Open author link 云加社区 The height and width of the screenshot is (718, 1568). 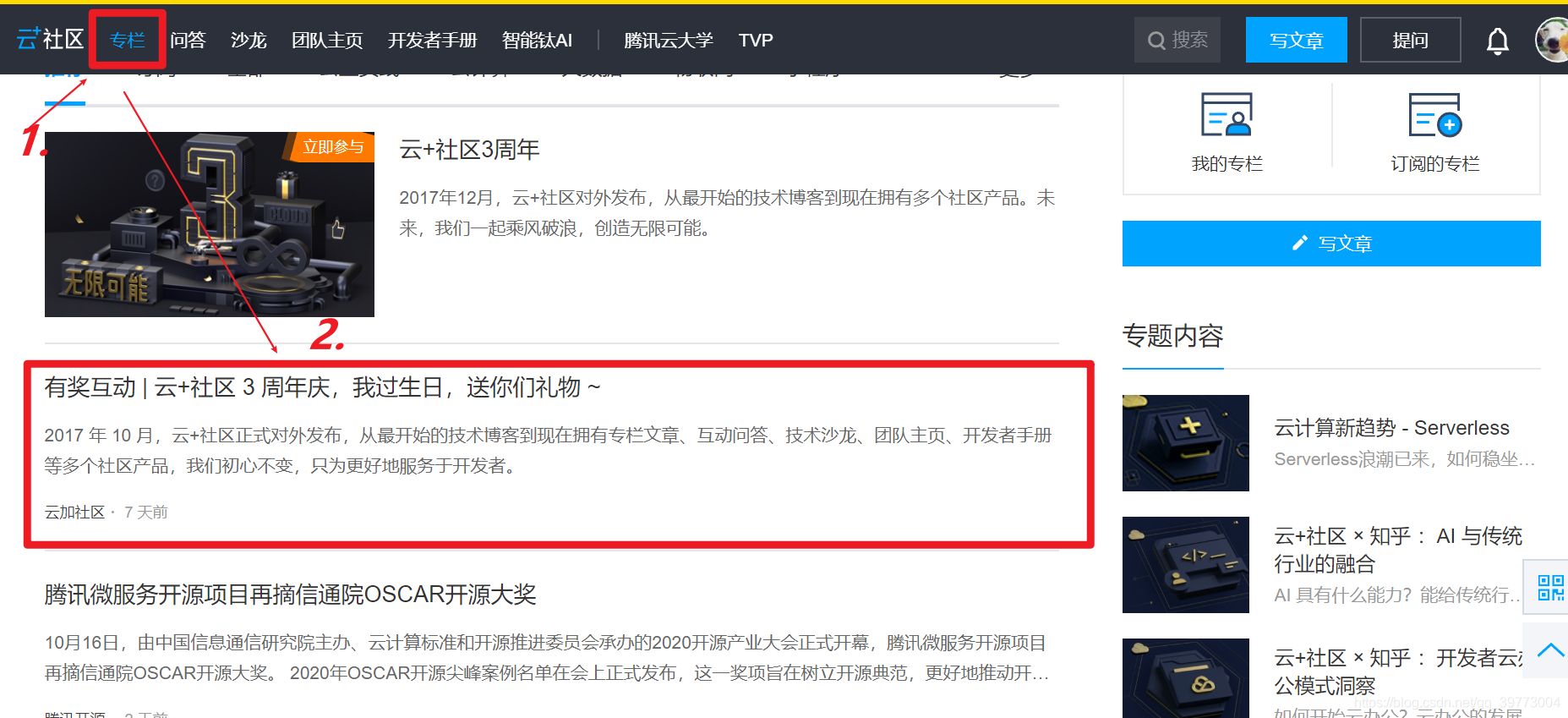coord(75,512)
